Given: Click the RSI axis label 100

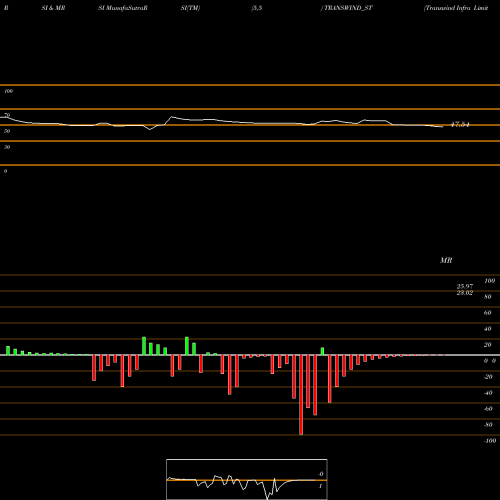Looking at the screenshot, I should [x=8, y=91].
